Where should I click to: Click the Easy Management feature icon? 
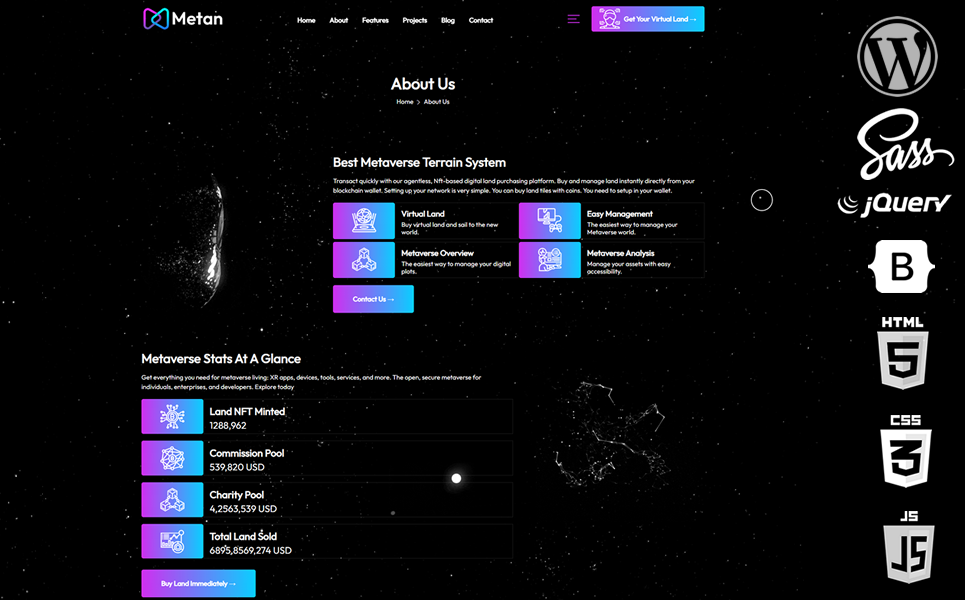click(549, 221)
